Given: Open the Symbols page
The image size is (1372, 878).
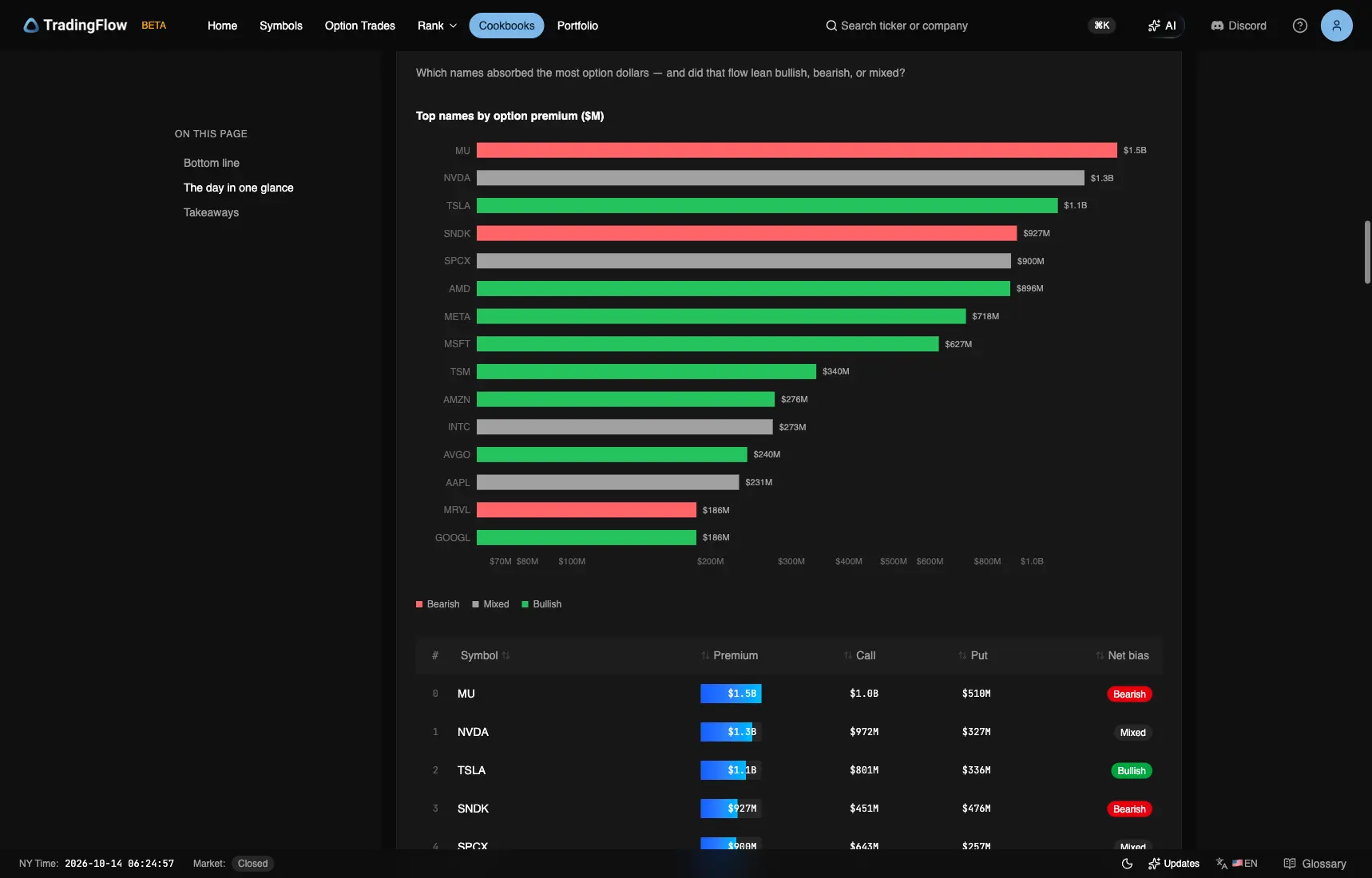Looking at the screenshot, I should point(281,26).
